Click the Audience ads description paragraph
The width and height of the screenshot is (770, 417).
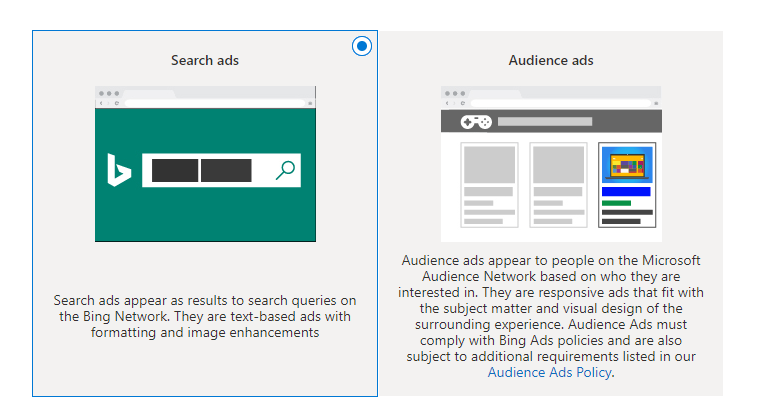(x=551, y=316)
